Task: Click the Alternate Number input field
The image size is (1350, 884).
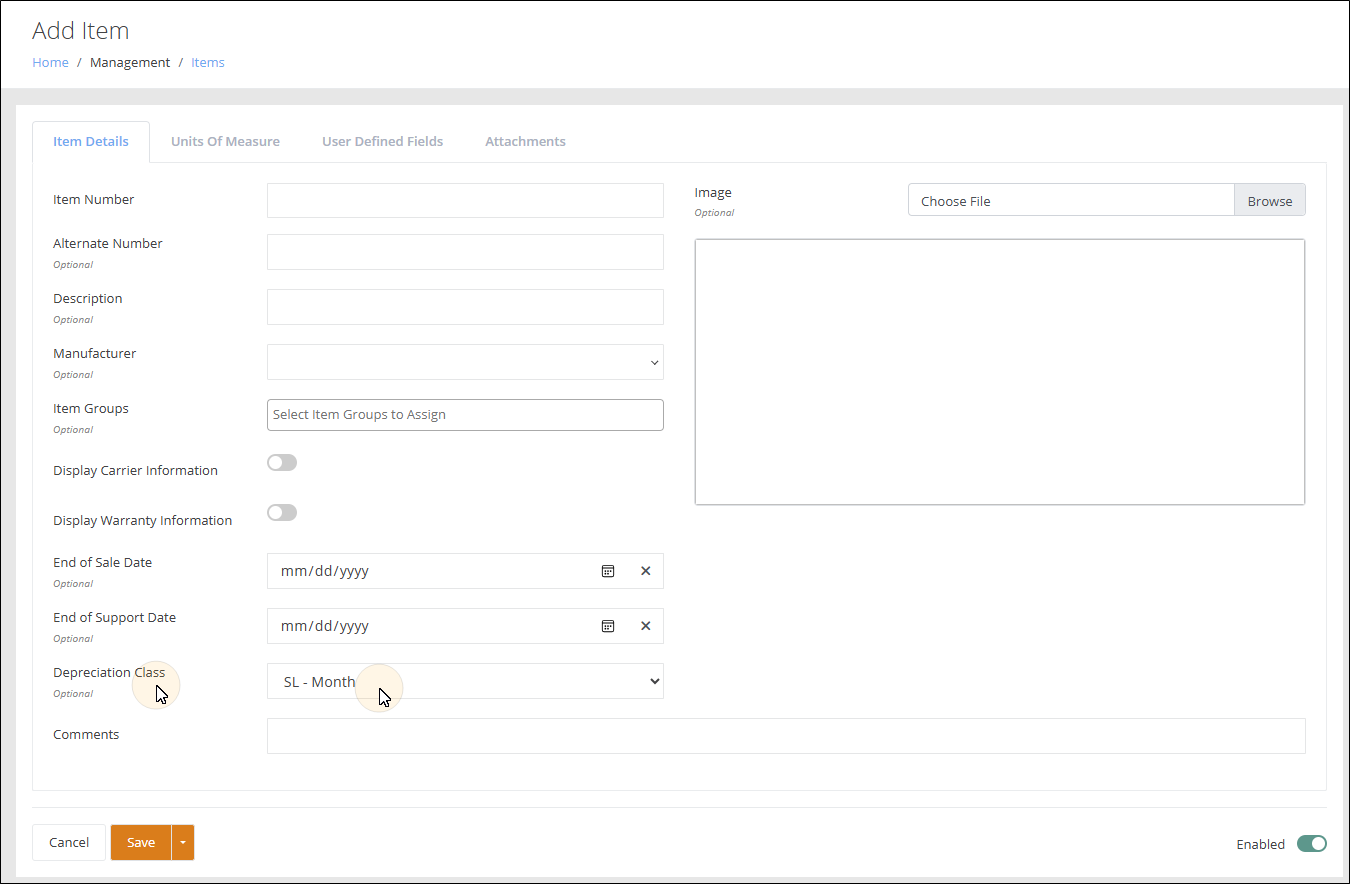Action: click(465, 252)
